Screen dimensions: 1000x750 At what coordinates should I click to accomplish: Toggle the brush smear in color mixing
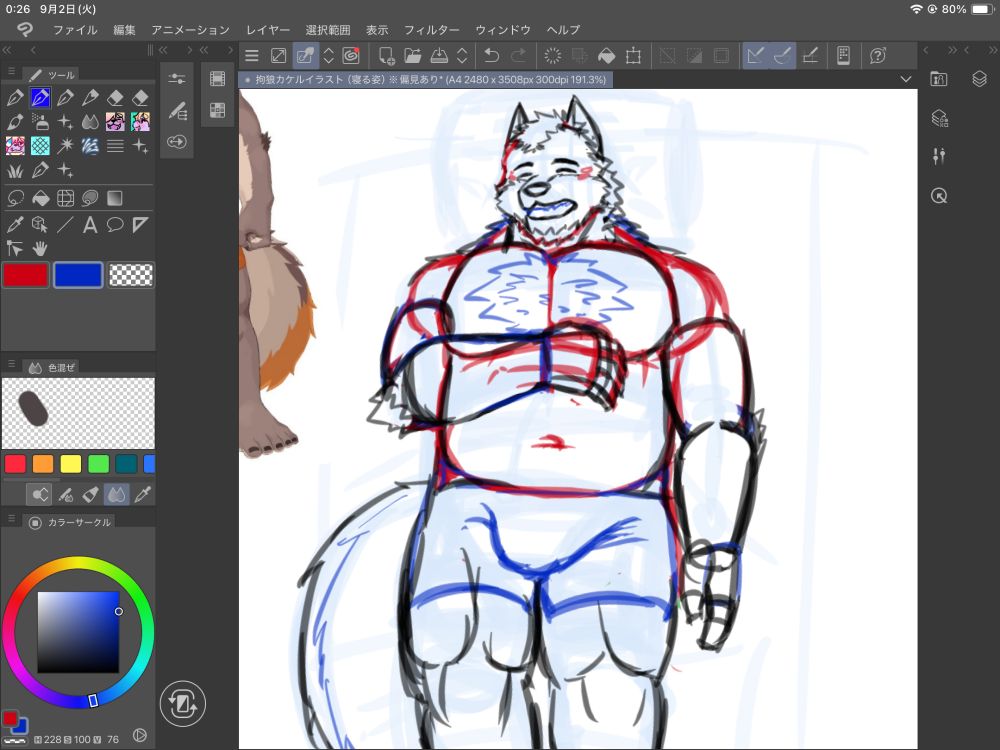(x=65, y=494)
